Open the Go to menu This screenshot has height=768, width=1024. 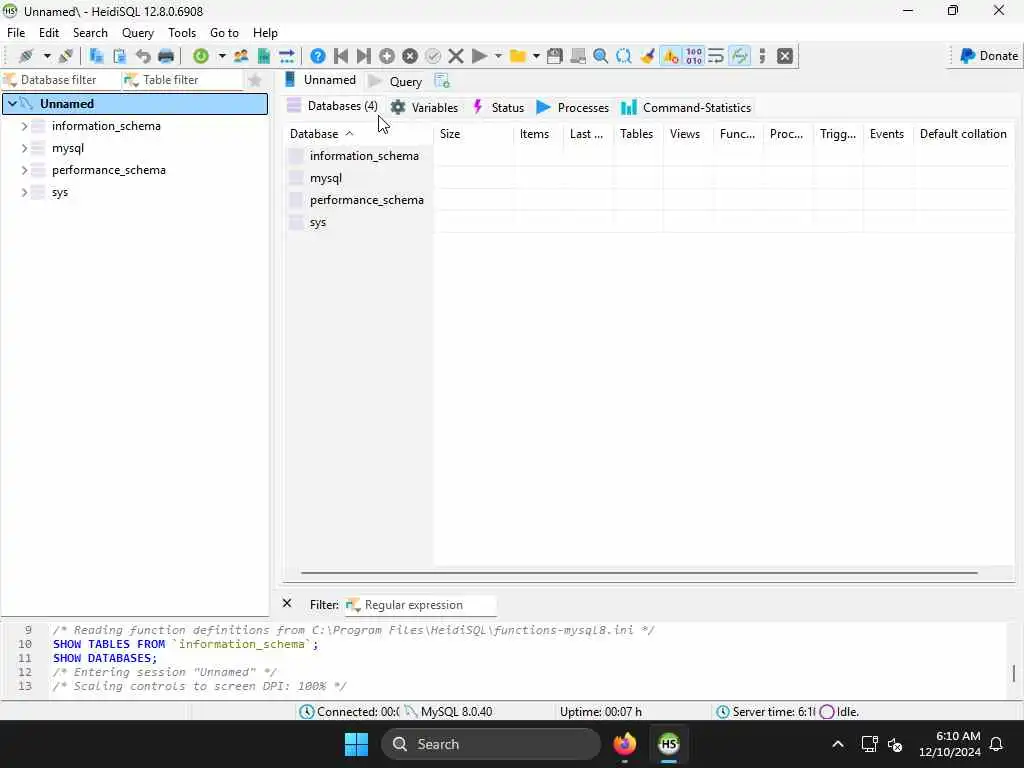pos(224,33)
